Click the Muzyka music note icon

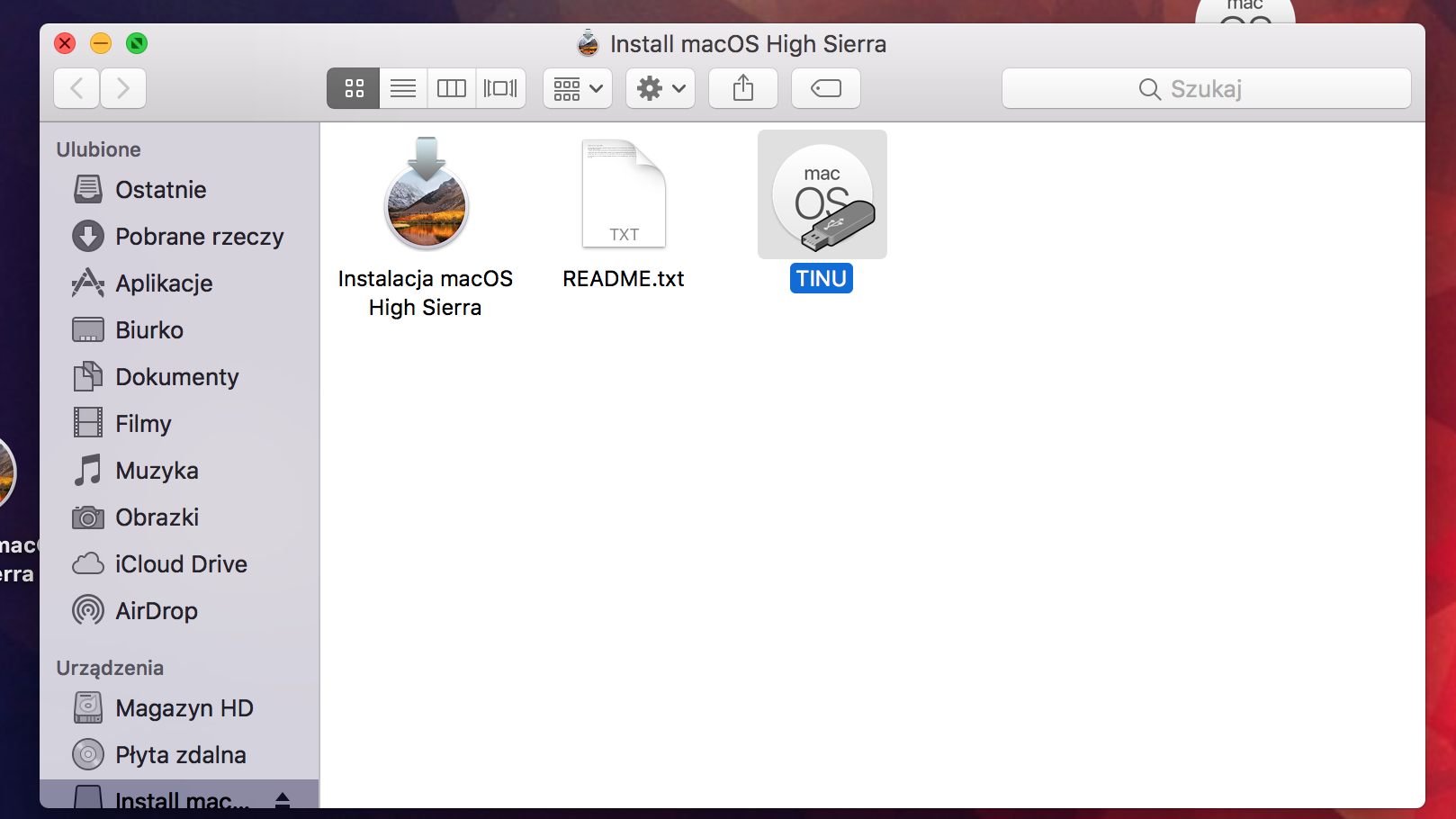click(x=88, y=471)
